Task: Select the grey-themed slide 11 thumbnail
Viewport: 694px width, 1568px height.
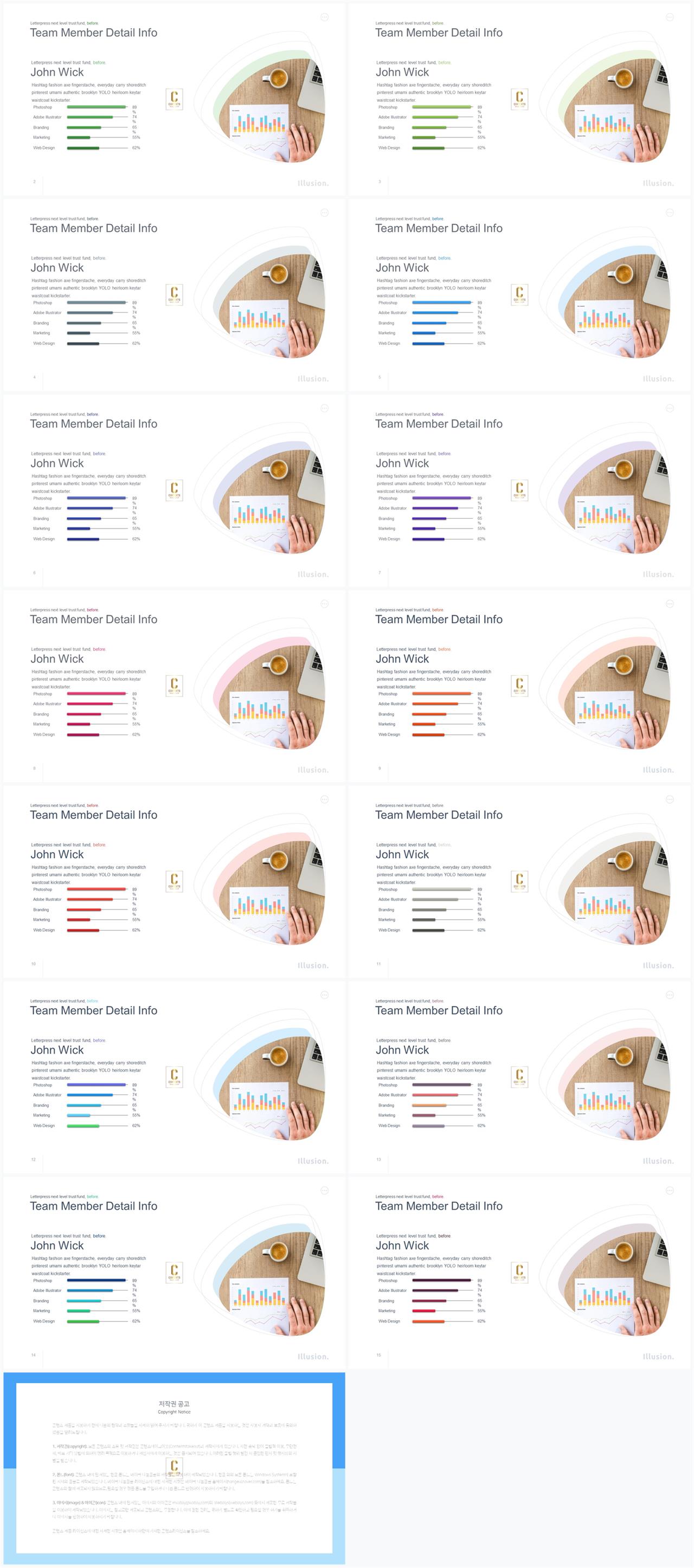Action: coord(519,881)
